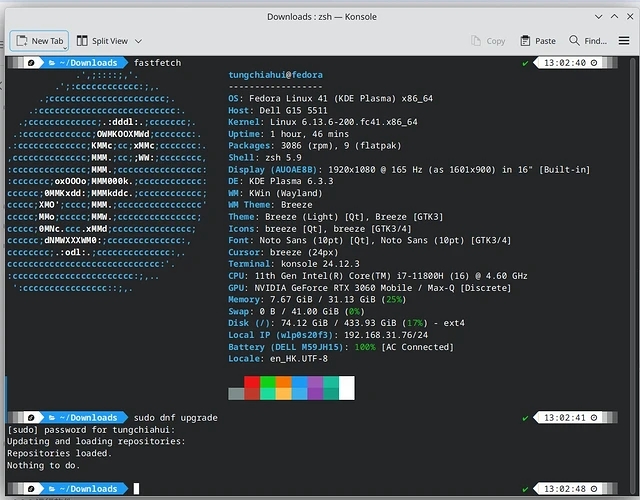This screenshot has height=500, width=640.
Task: Click the green checkmark beside 13:02:41
Action: 525,417
